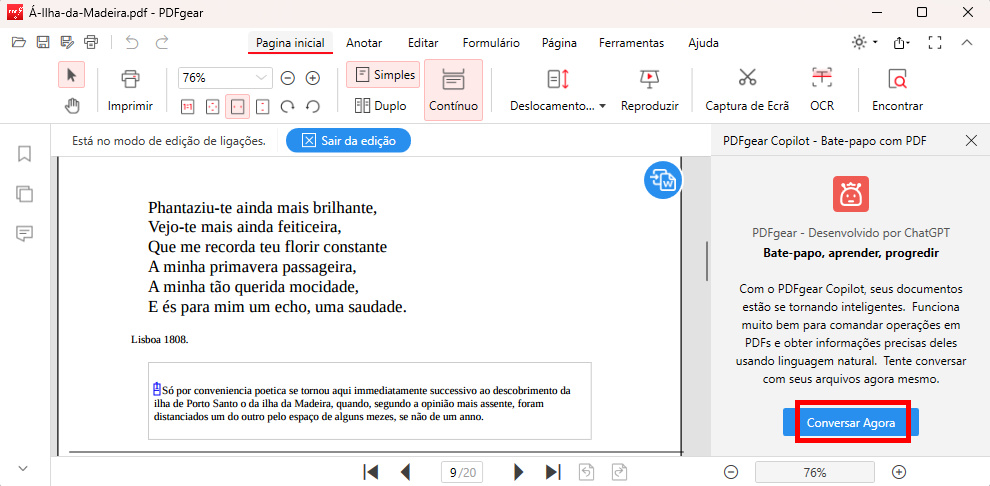The image size is (990, 486).
Task: Show the comments sidebar panel
Action: (24, 234)
